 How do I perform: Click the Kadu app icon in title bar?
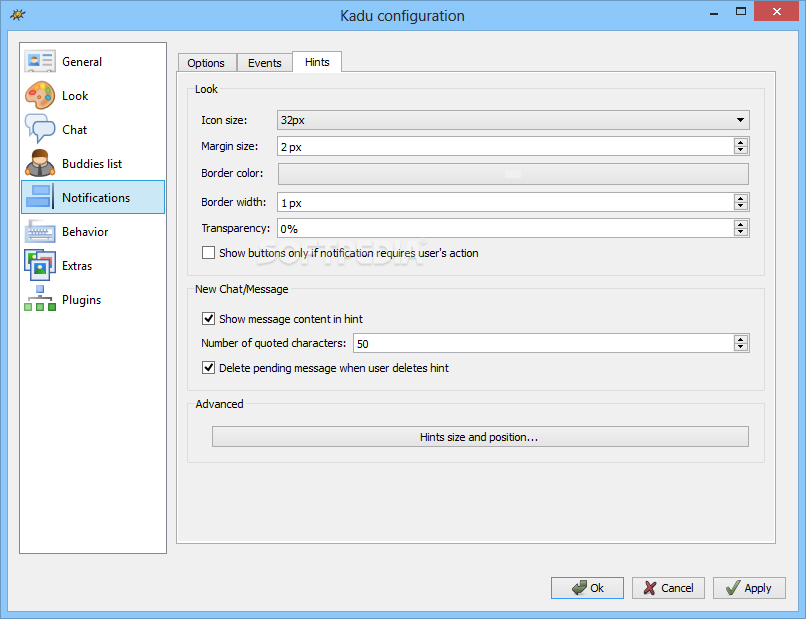point(17,15)
